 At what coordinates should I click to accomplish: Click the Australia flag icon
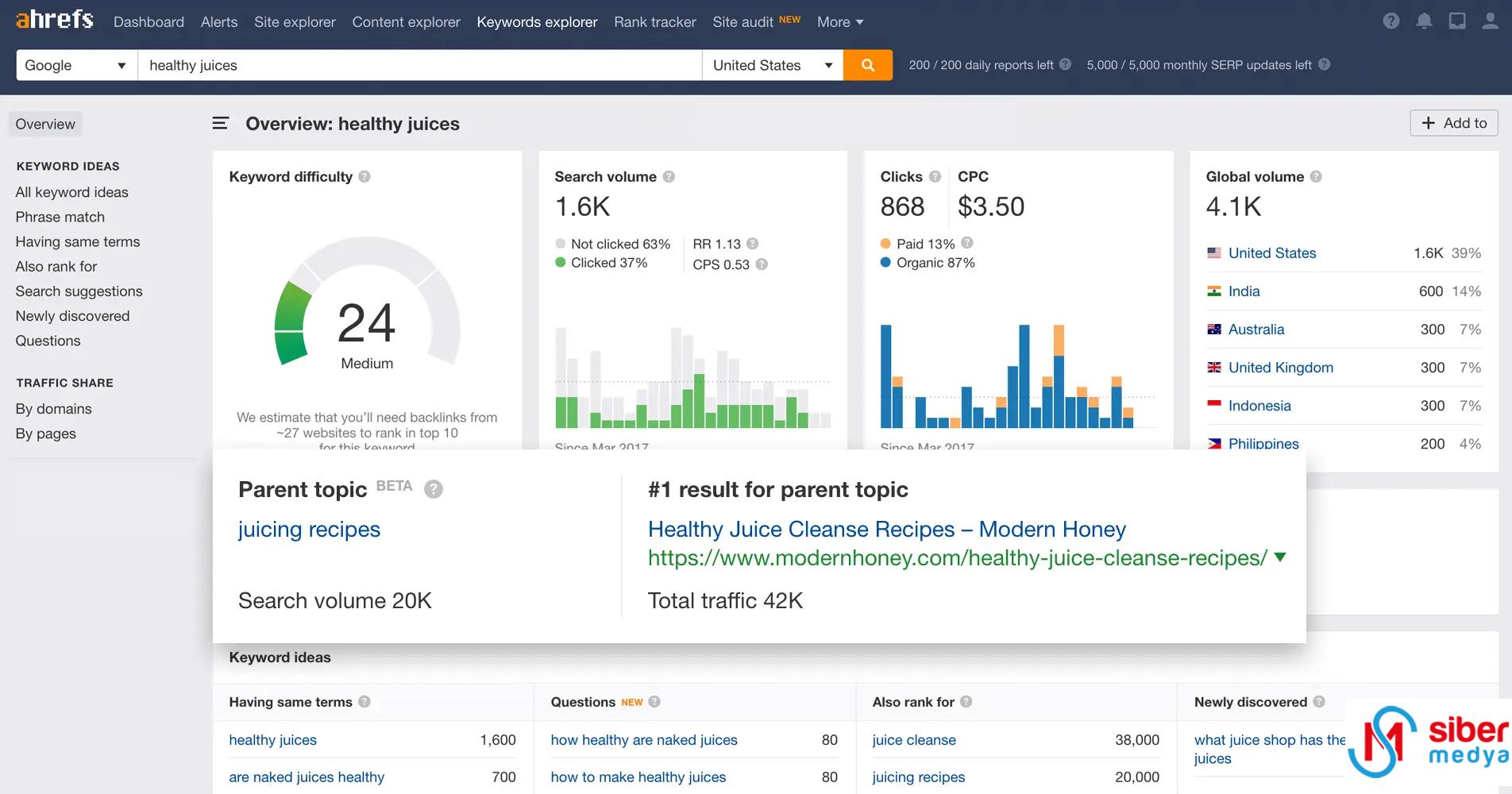click(x=1214, y=330)
